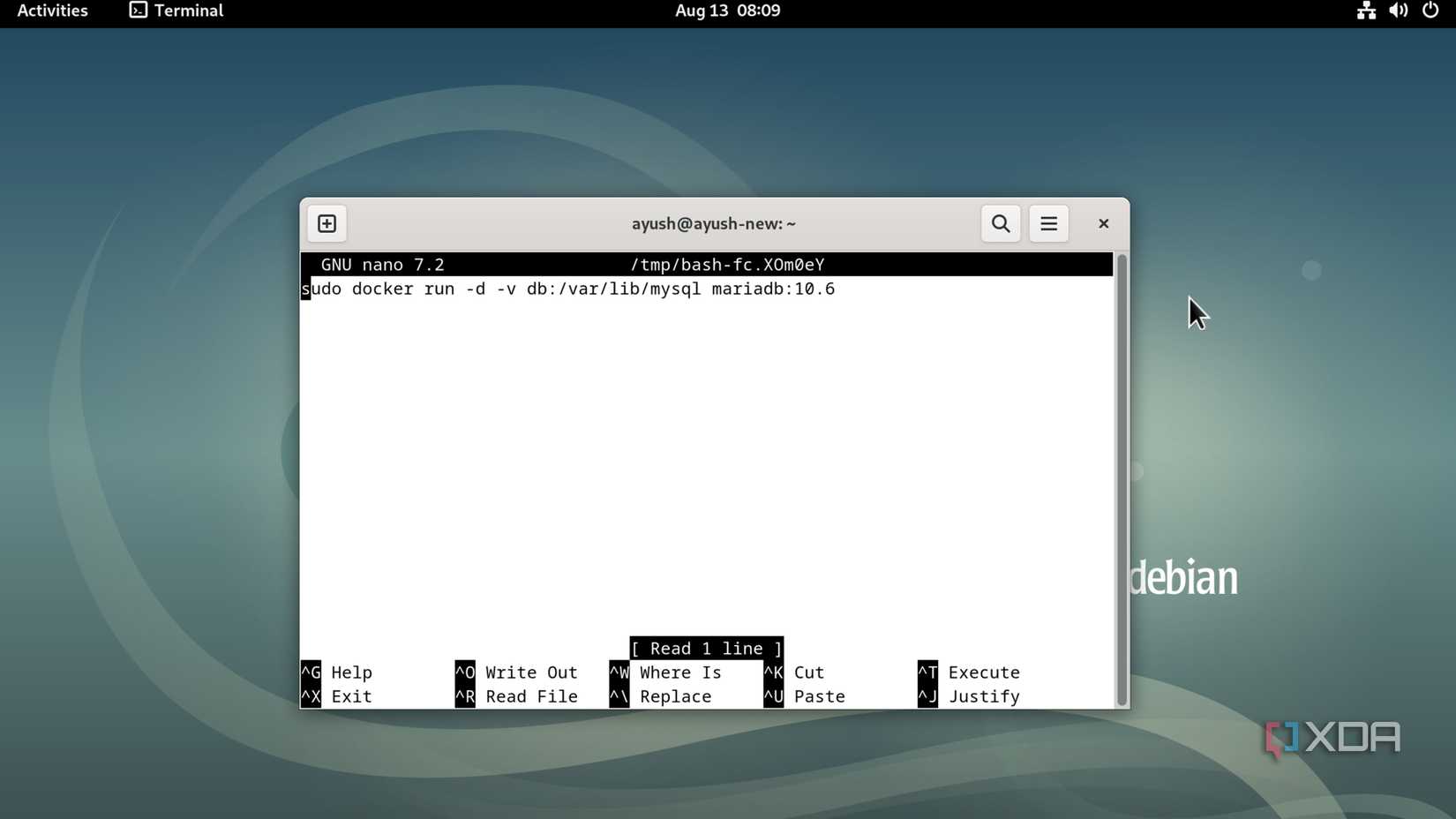Open a new terminal tab
1456x819 pixels.
[326, 223]
